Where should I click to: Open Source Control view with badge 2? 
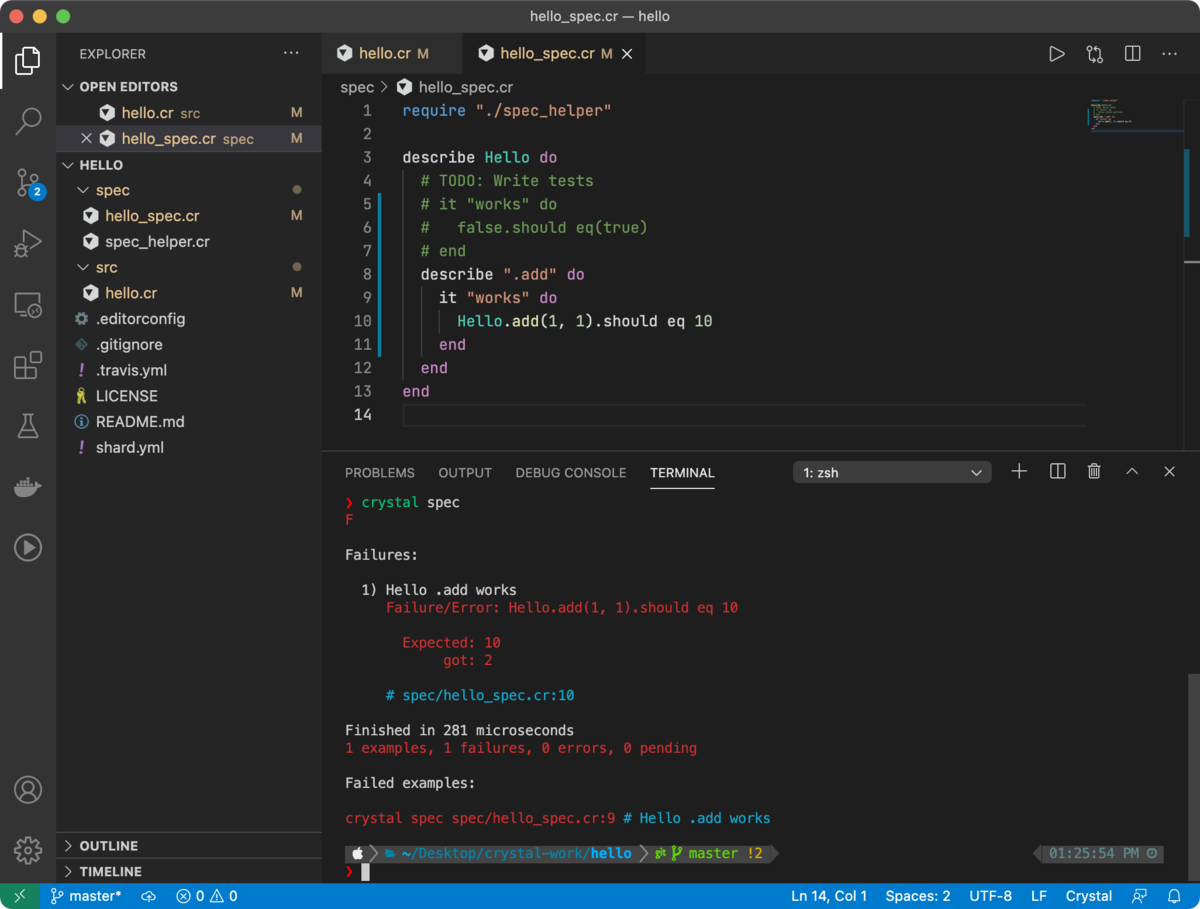[29, 183]
